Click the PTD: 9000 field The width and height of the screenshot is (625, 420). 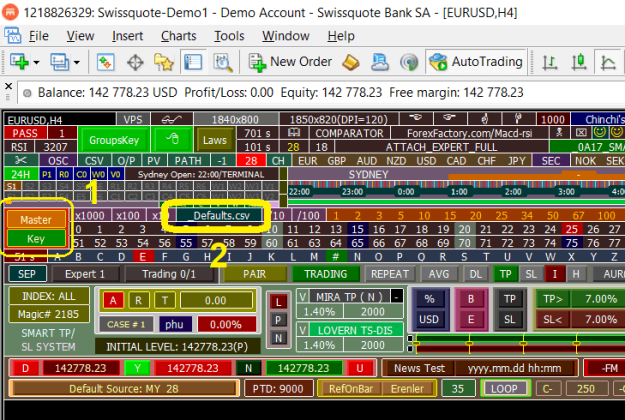(x=278, y=389)
